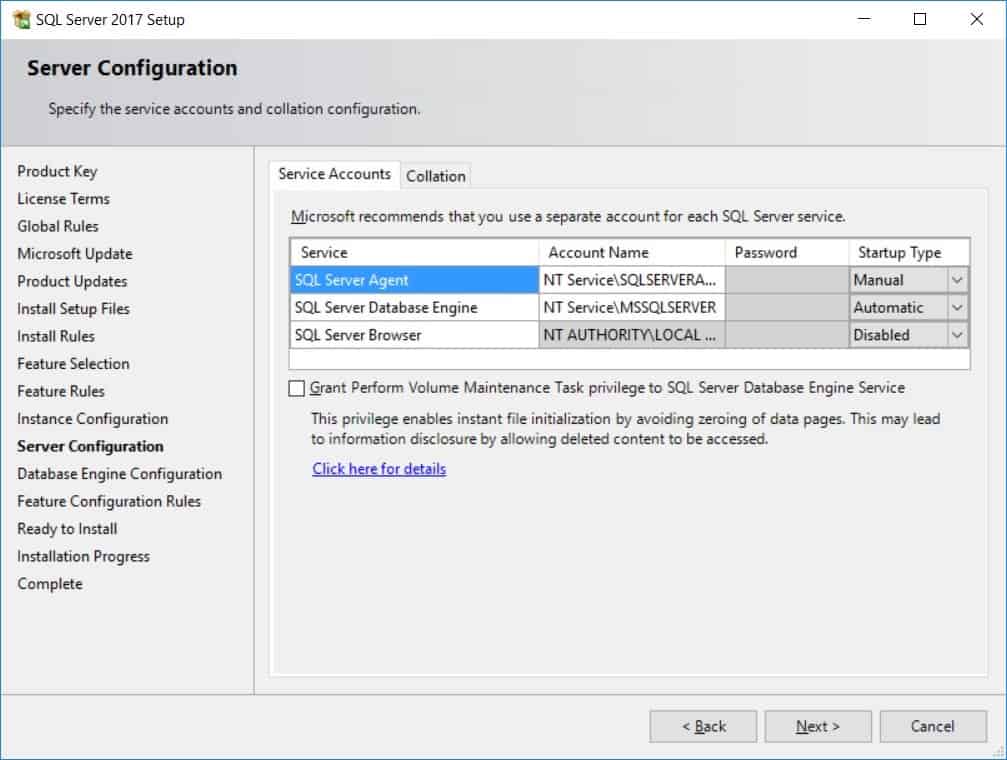Click the Startup Type column header
The width and height of the screenshot is (1007, 760).
point(909,252)
